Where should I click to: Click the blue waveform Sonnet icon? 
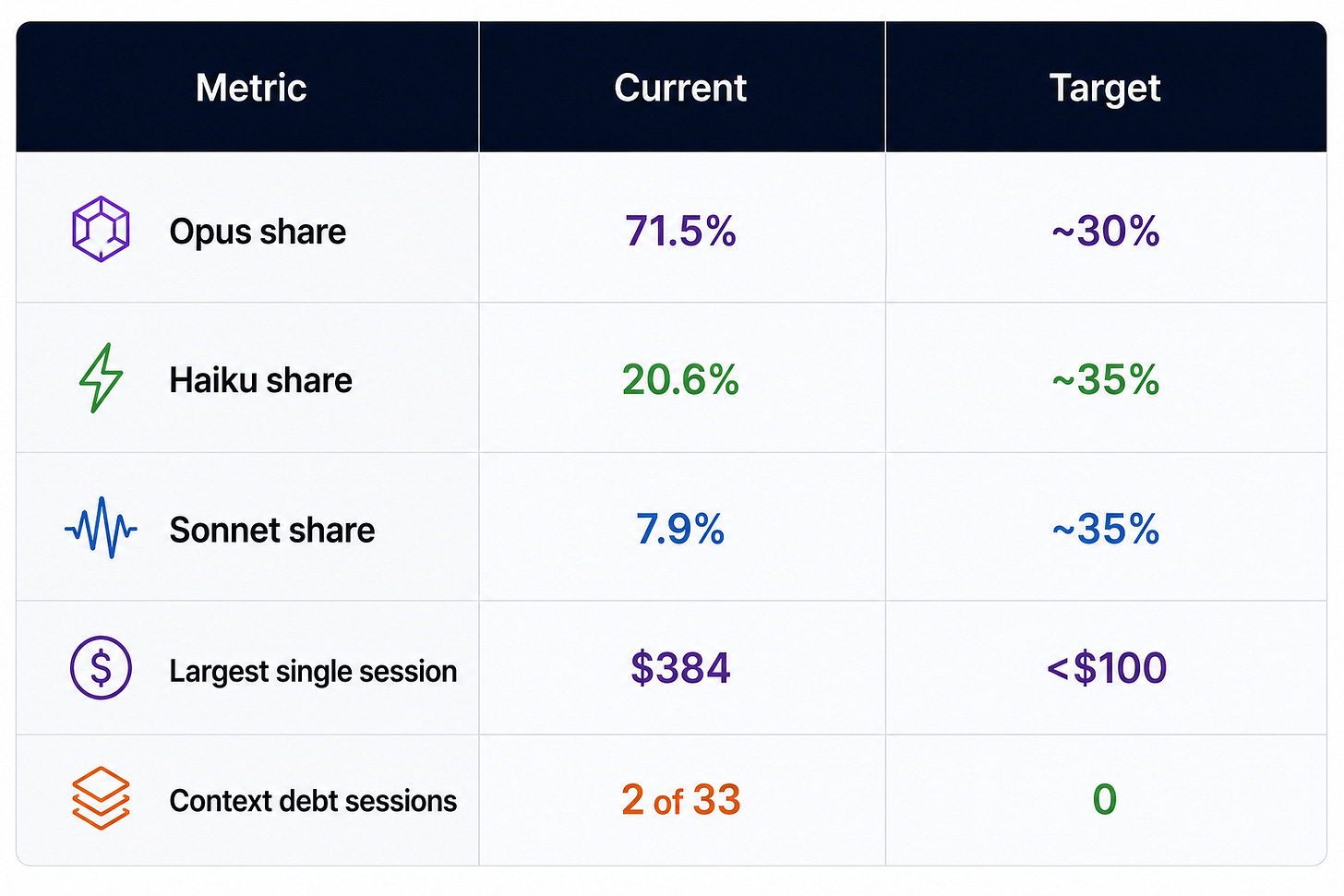click(x=101, y=528)
